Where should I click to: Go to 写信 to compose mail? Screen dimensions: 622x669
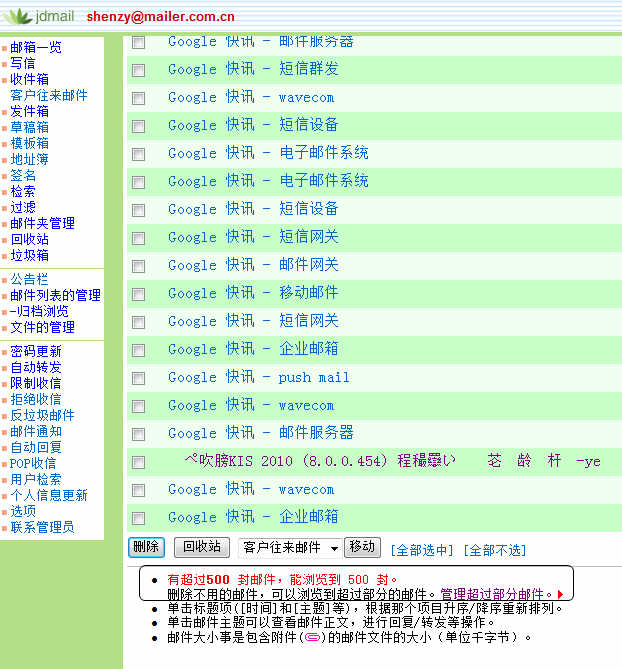(x=23, y=63)
